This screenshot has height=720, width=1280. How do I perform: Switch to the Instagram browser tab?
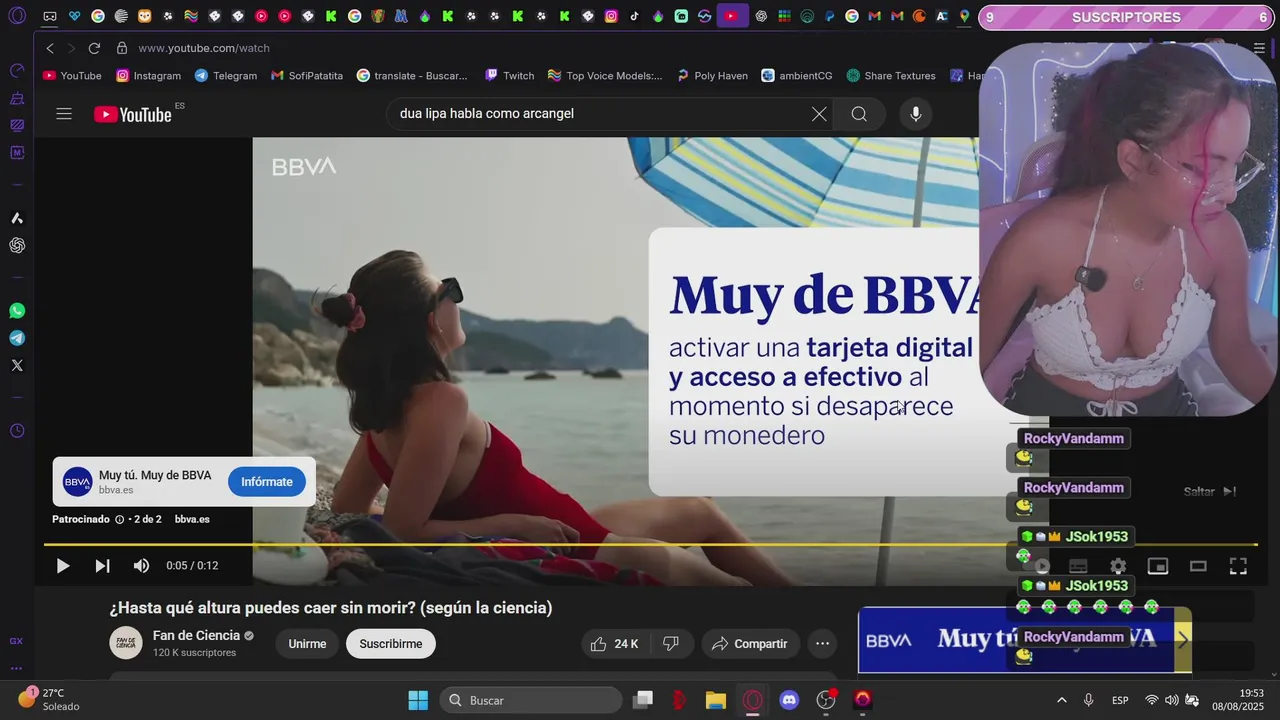coord(611,16)
